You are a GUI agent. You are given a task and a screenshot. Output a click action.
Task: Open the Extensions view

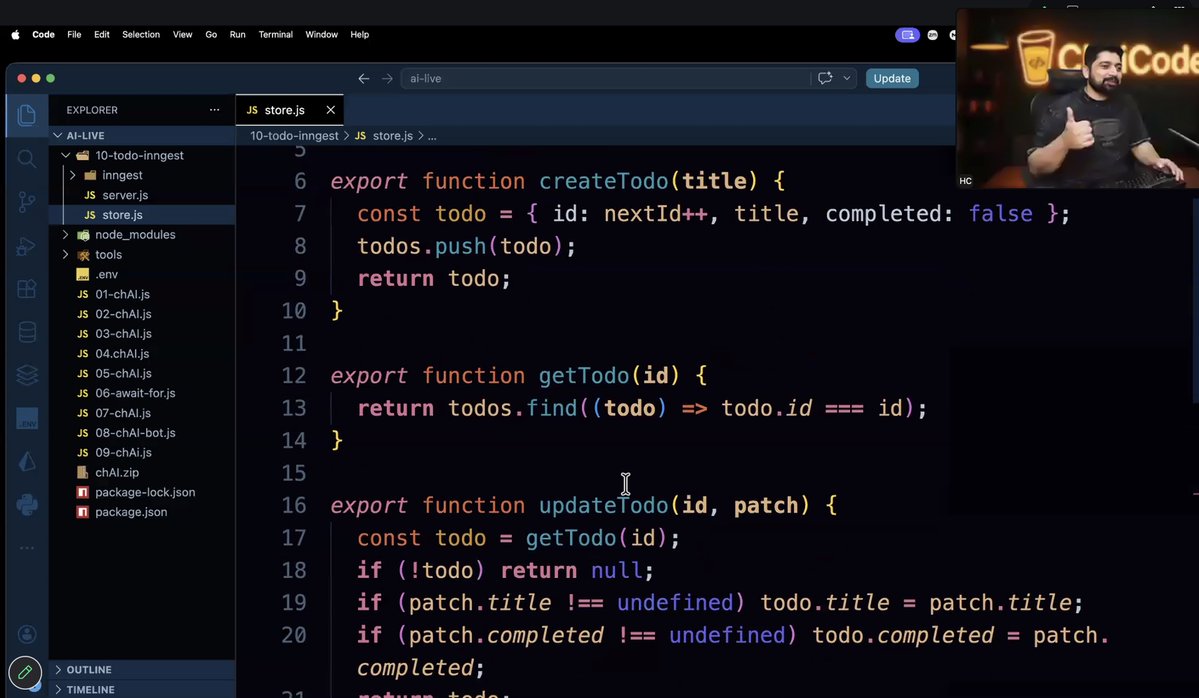pyautogui.click(x=27, y=289)
